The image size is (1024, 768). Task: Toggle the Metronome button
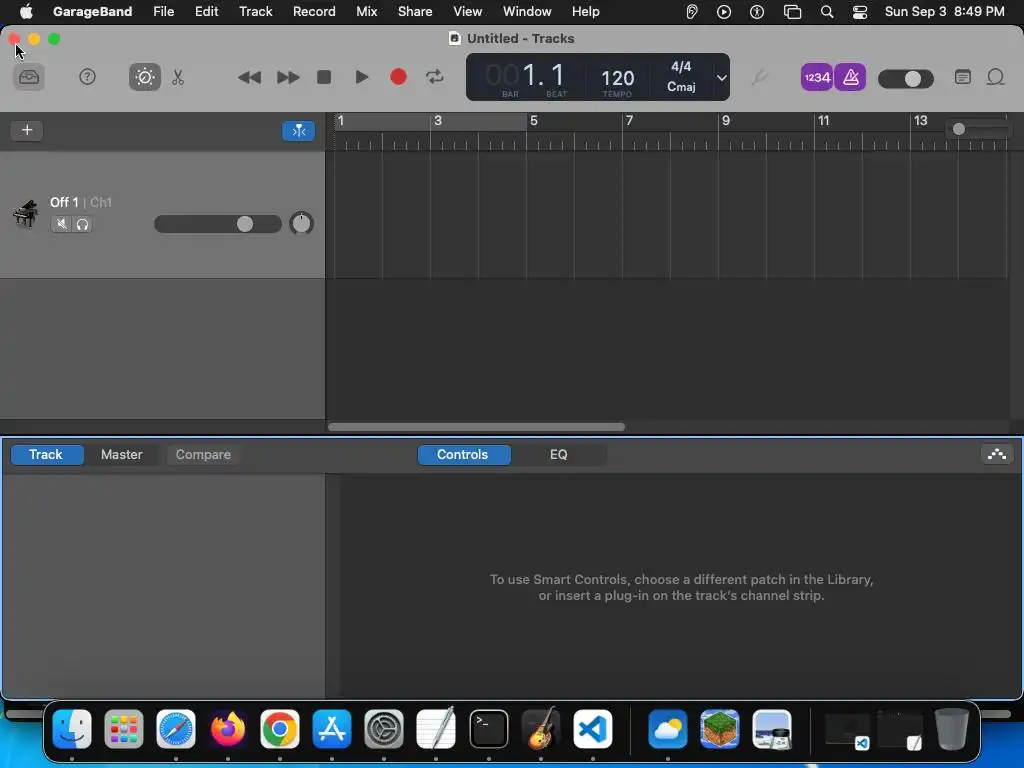point(850,78)
